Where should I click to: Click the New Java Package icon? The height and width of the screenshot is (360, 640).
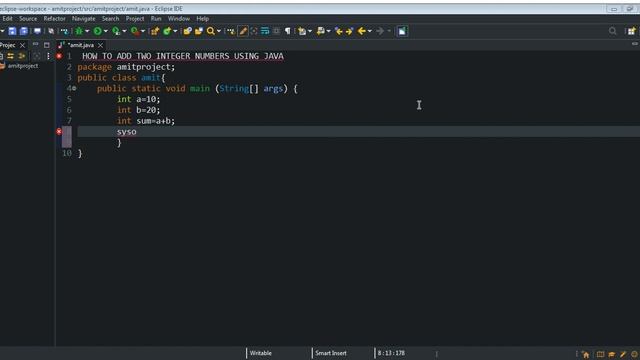pos(155,31)
